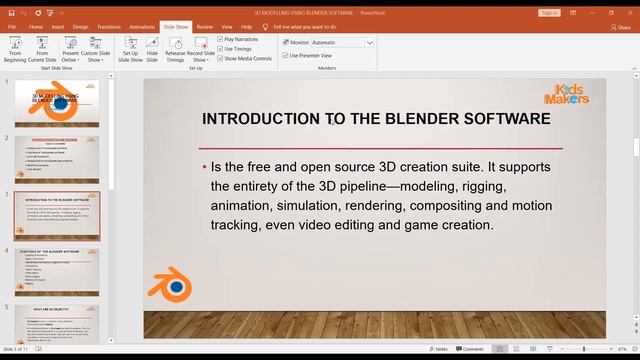Switch to the Insert tab
The image size is (640, 360).
coord(58,27)
